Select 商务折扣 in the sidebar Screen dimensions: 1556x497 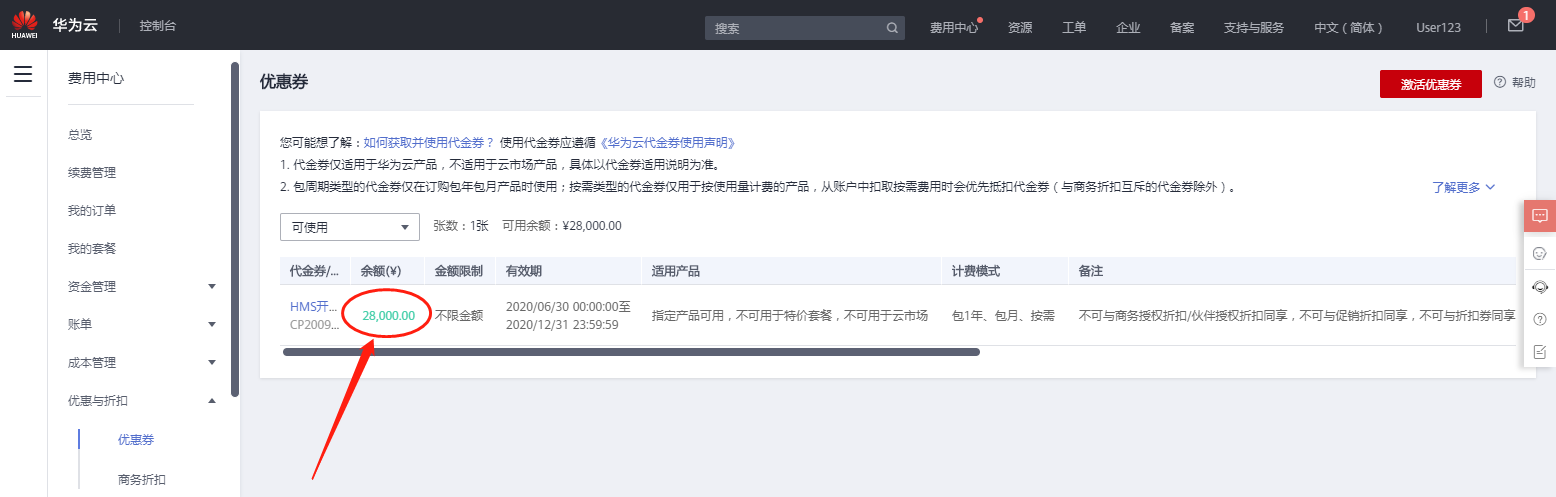142,479
